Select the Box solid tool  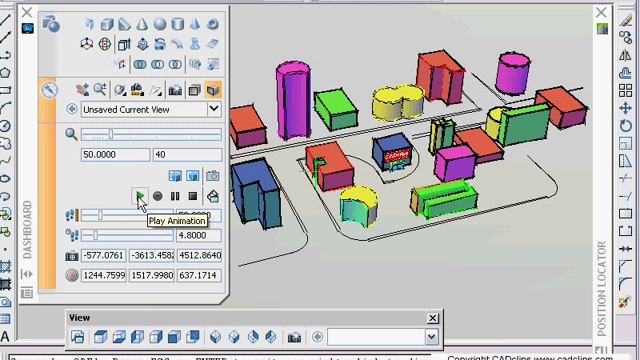pos(107,24)
